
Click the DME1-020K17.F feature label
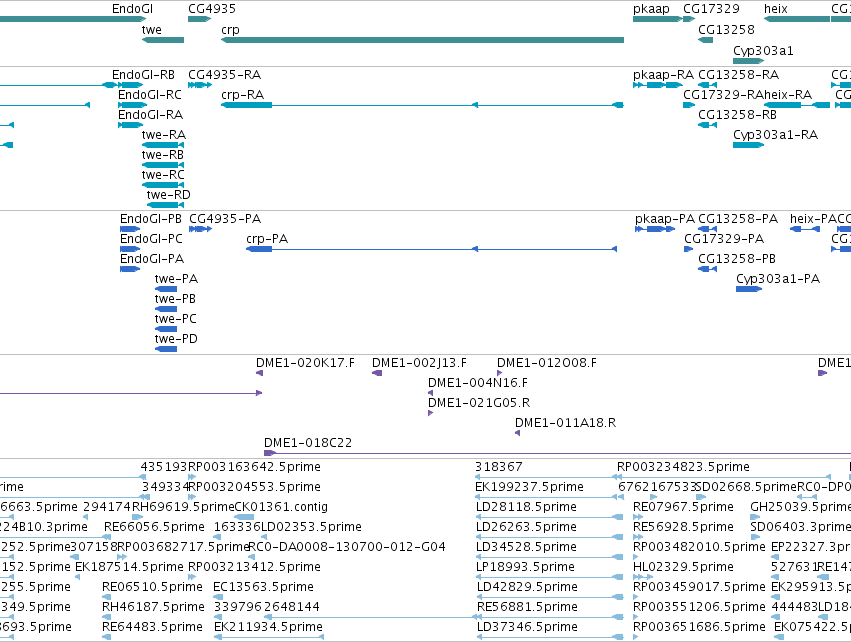(x=306, y=363)
